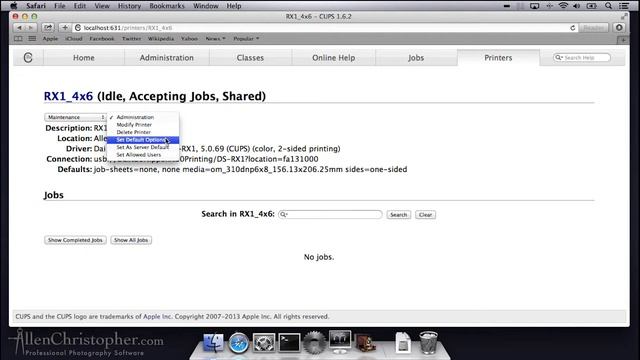Viewport: 640px width, 360px height.
Task: Open the gear-shaped app in the Dock
Action: pos(314,342)
